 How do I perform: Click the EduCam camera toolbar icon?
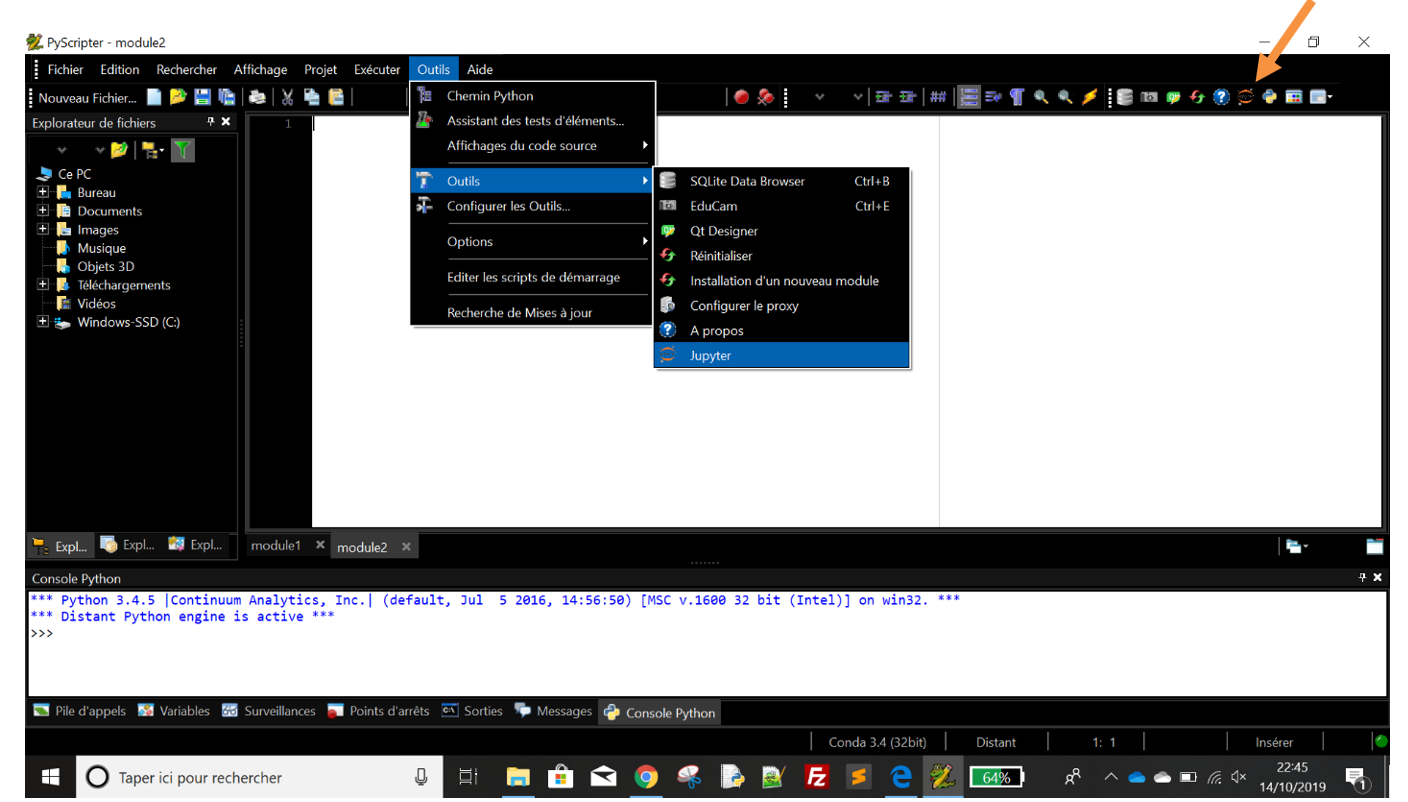tap(1149, 97)
